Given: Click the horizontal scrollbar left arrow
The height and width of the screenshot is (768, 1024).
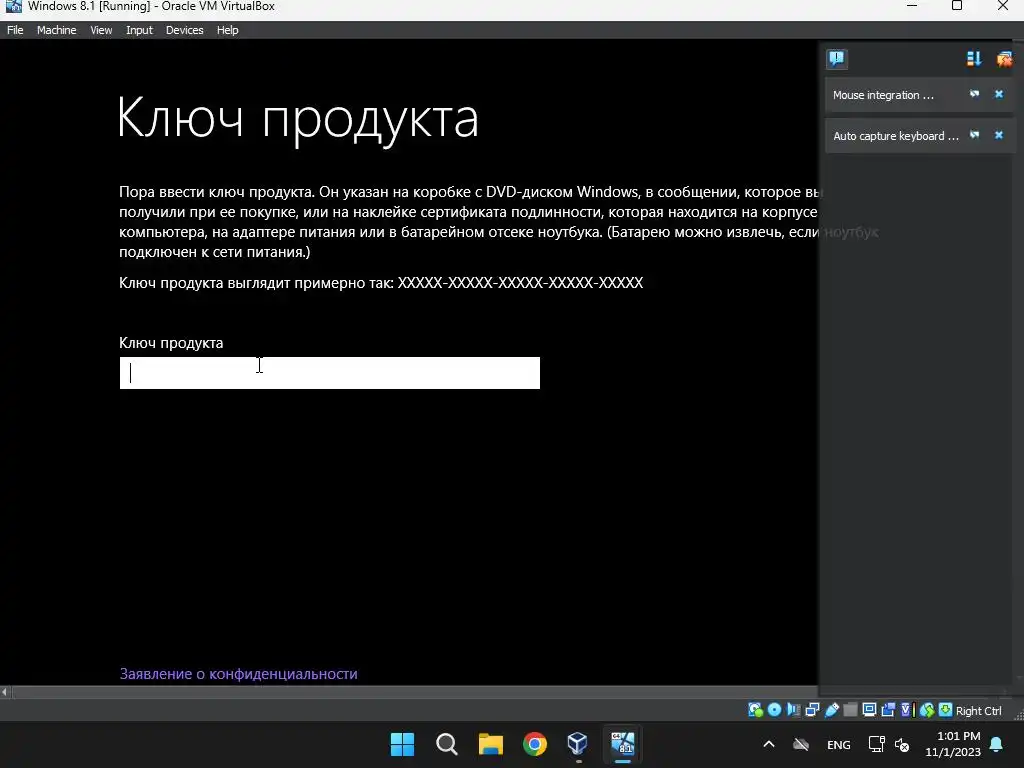Looking at the screenshot, I should click(5, 692).
